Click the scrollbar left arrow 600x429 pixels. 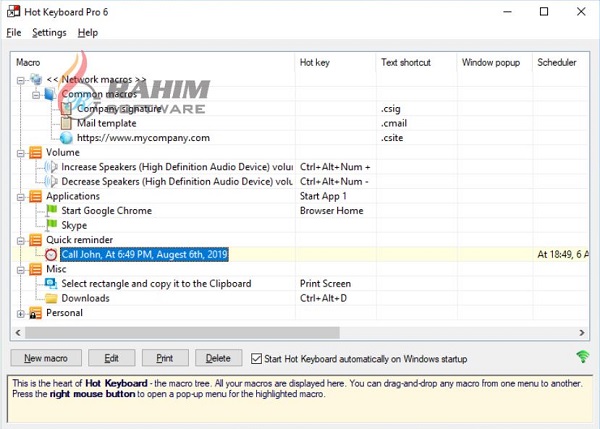tap(18, 333)
